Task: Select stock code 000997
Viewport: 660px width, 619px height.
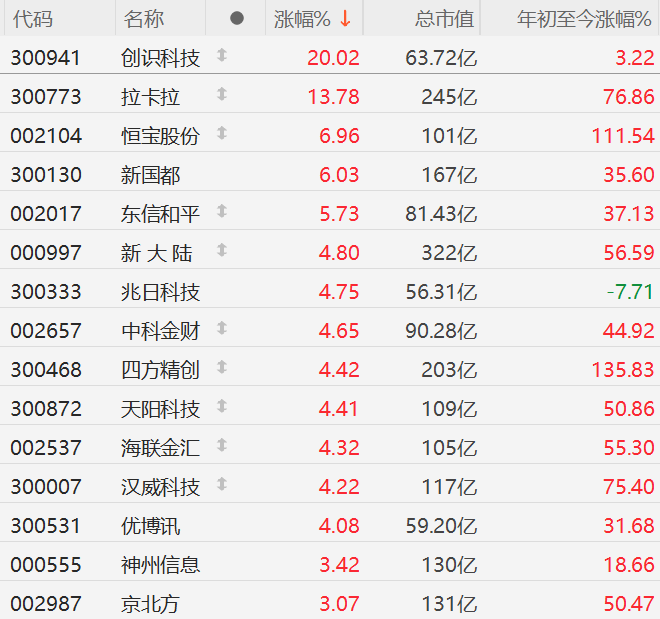Action: point(45,253)
